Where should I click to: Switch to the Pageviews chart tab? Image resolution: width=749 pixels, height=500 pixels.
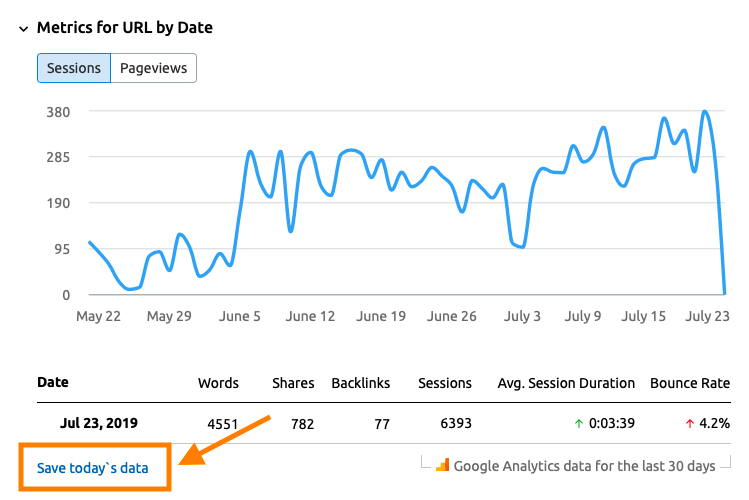coord(154,68)
